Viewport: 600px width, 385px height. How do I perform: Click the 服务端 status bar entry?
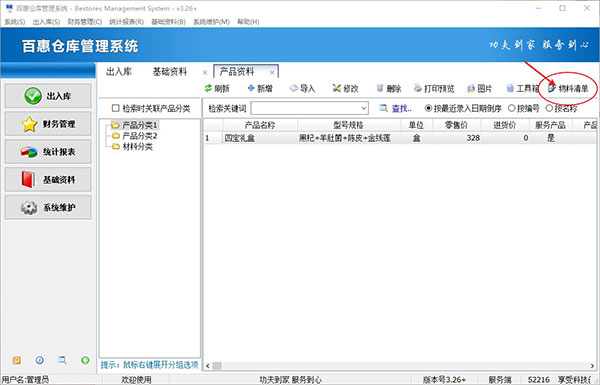click(x=500, y=380)
